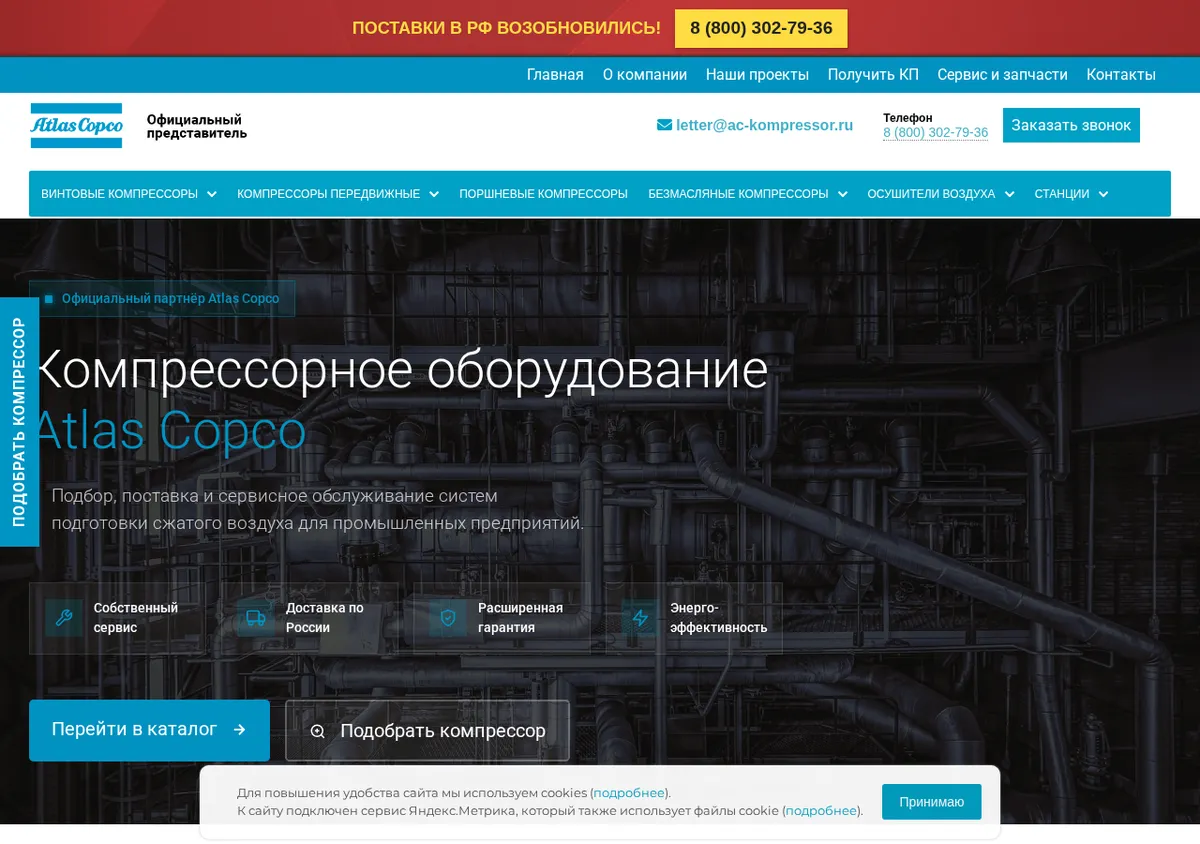
Task: Click the yellow 8 (800) 302-79-36 phone banner
Action: pos(761,28)
